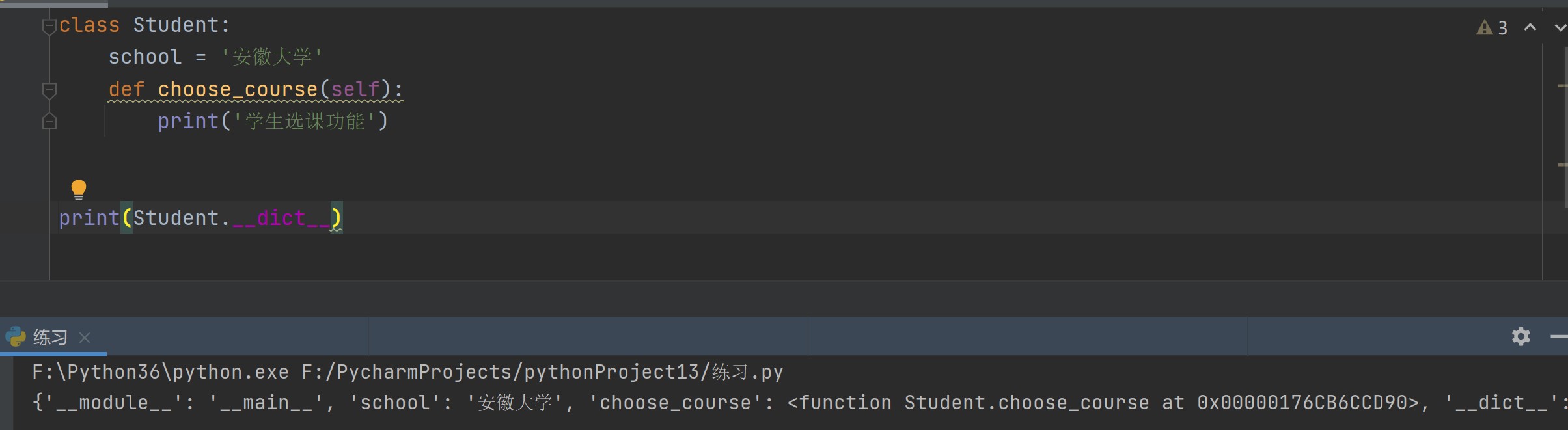This screenshot has height=430, width=1568.
Task: Collapse the class Student fold marker
Action: tap(49, 26)
